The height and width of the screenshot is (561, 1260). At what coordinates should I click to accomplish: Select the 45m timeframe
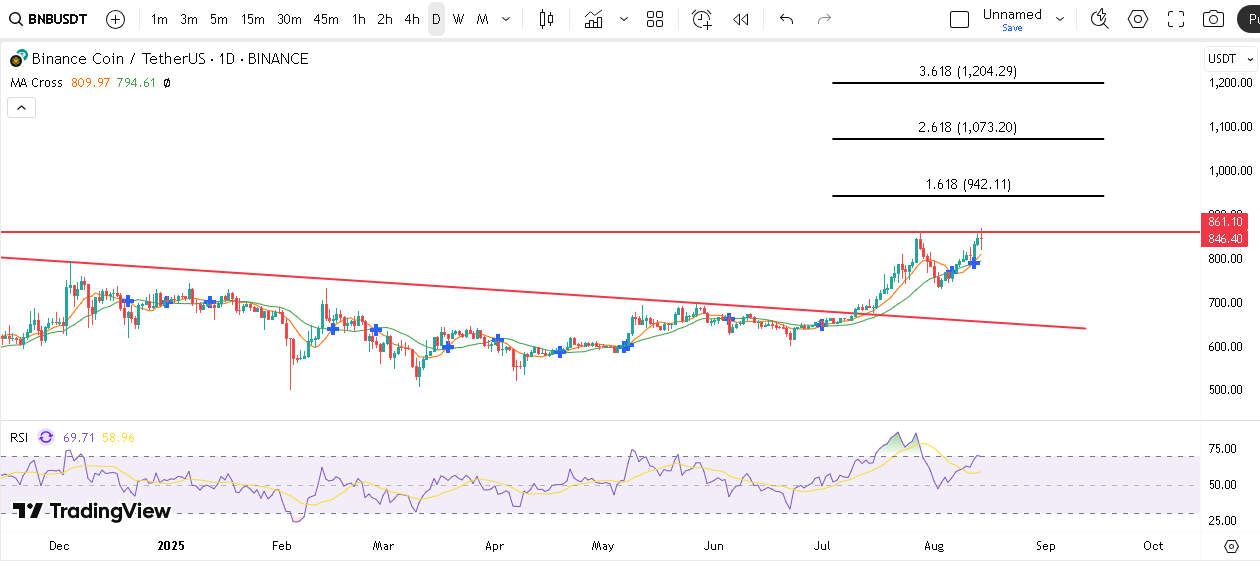pos(325,19)
